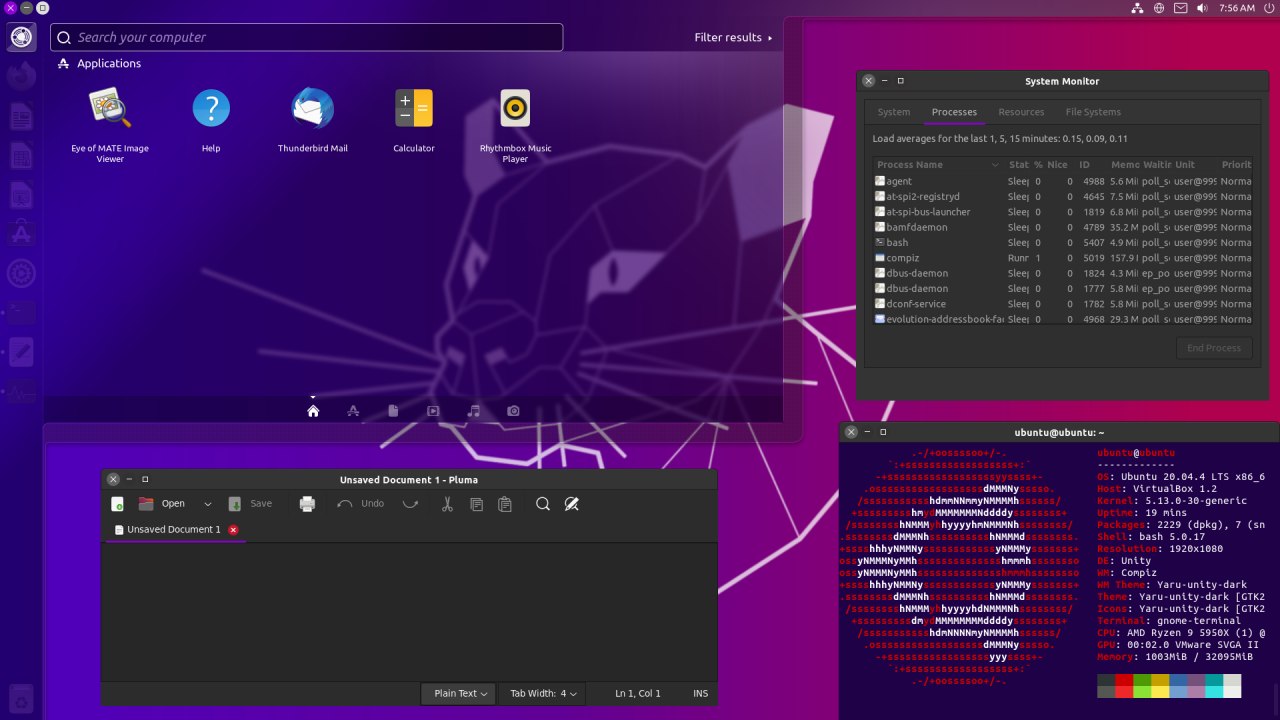
Task: Open the Plain Text language dropdown
Action: 459,694
